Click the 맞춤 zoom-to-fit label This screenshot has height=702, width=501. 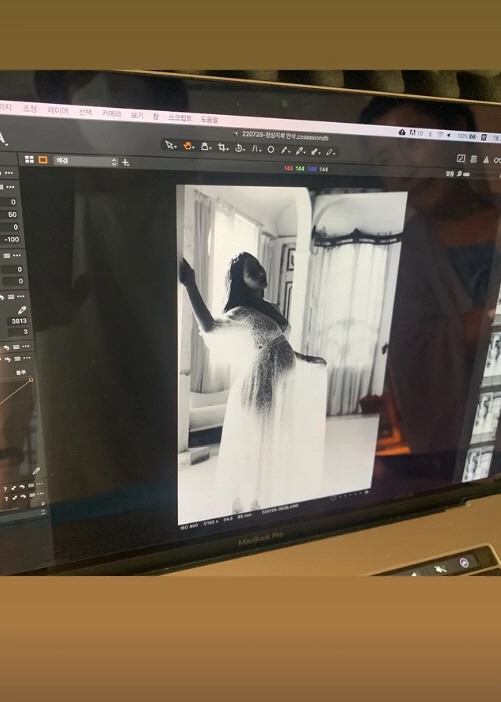(x=450, y=174)
